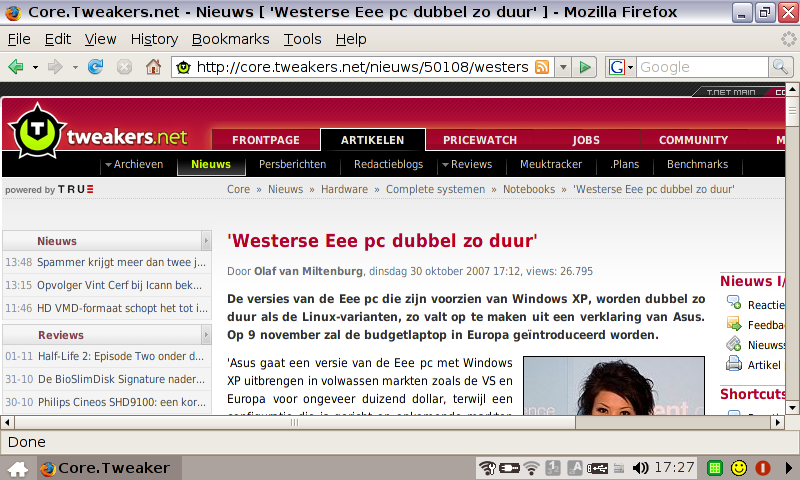Click the Core breadcrumb link
Image resolution: width=800 pixels, height=480 pixels.
[x=238, y=189]
